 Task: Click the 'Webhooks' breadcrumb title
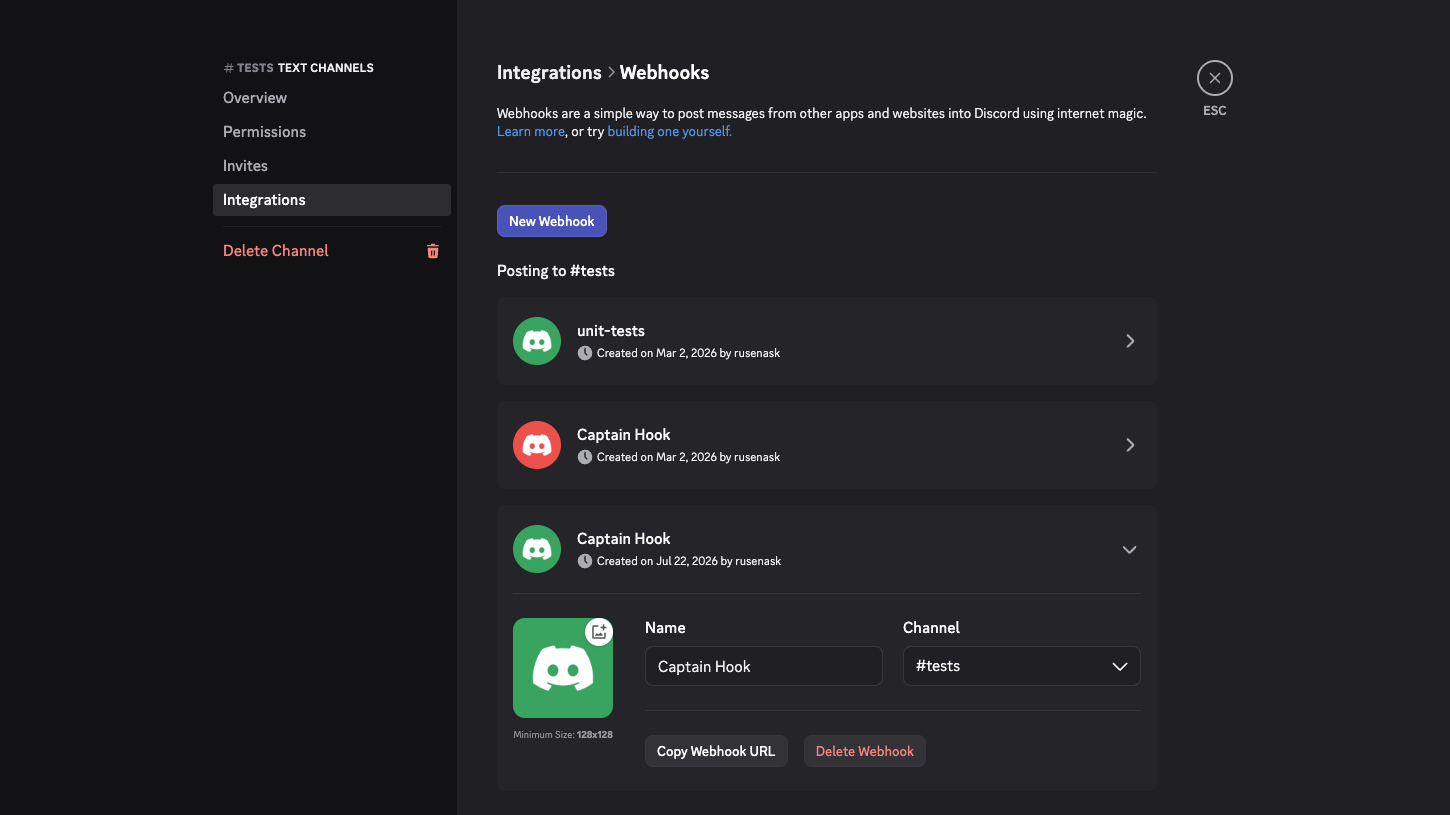tap(664, 72)
